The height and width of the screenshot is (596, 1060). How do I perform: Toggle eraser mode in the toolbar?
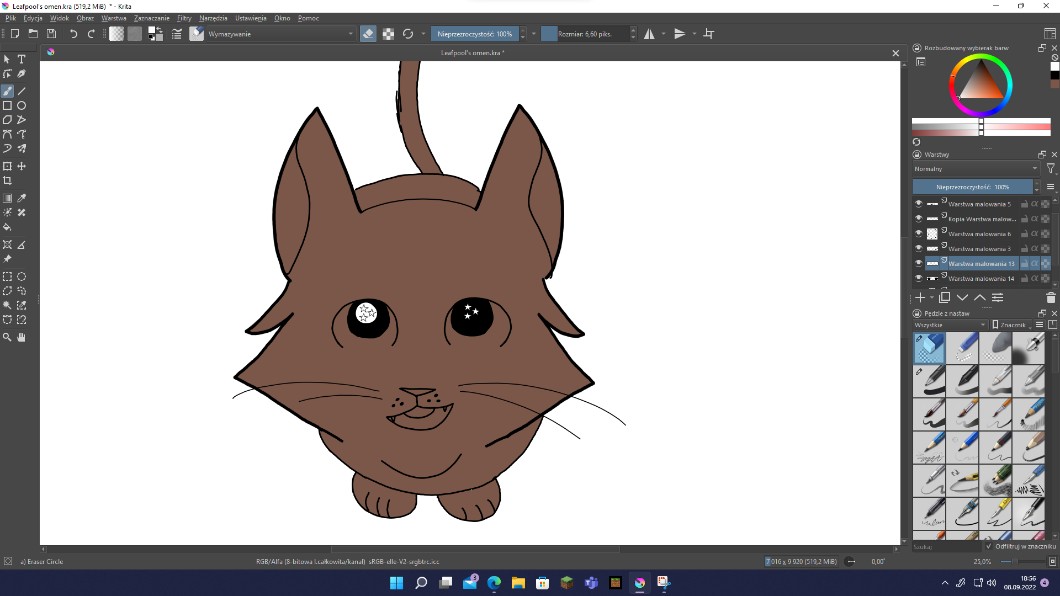point(367,33)
